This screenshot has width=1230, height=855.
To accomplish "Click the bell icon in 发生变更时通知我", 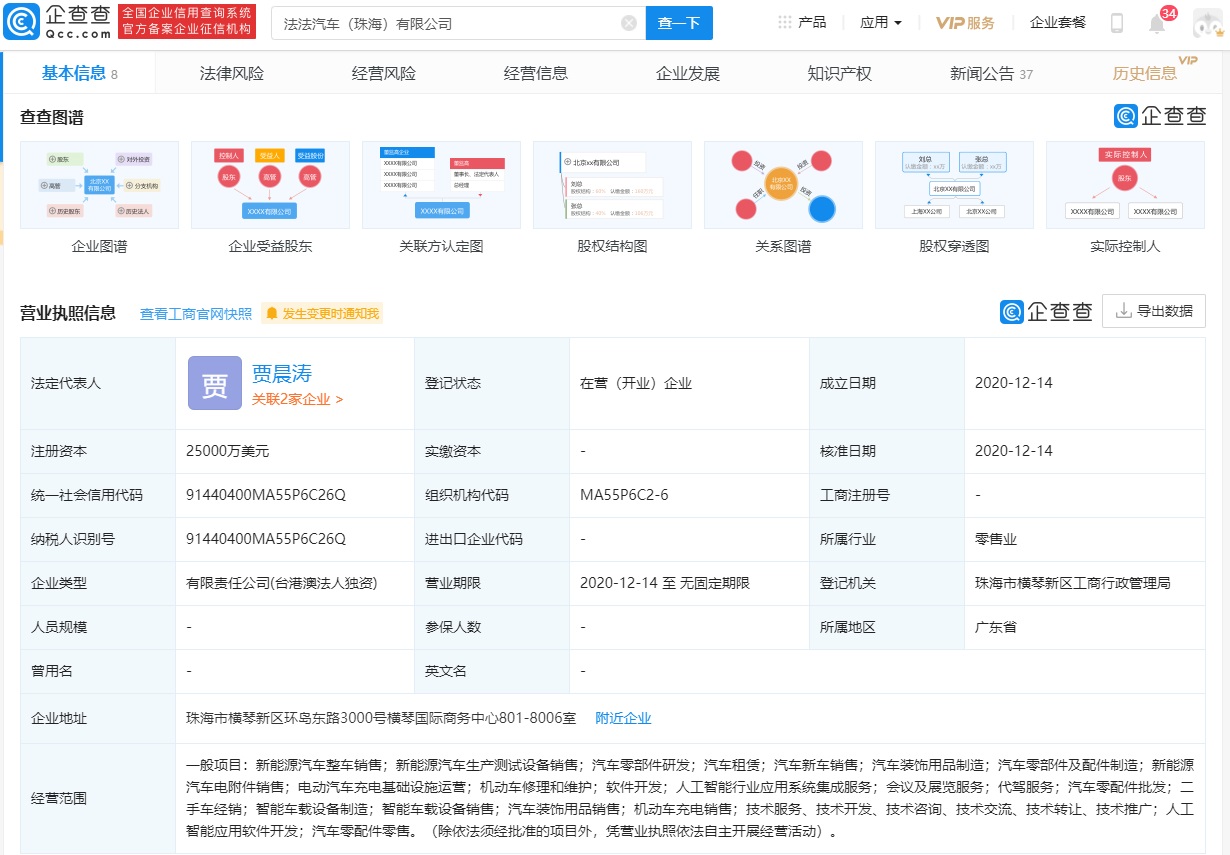I will point(271,314).
